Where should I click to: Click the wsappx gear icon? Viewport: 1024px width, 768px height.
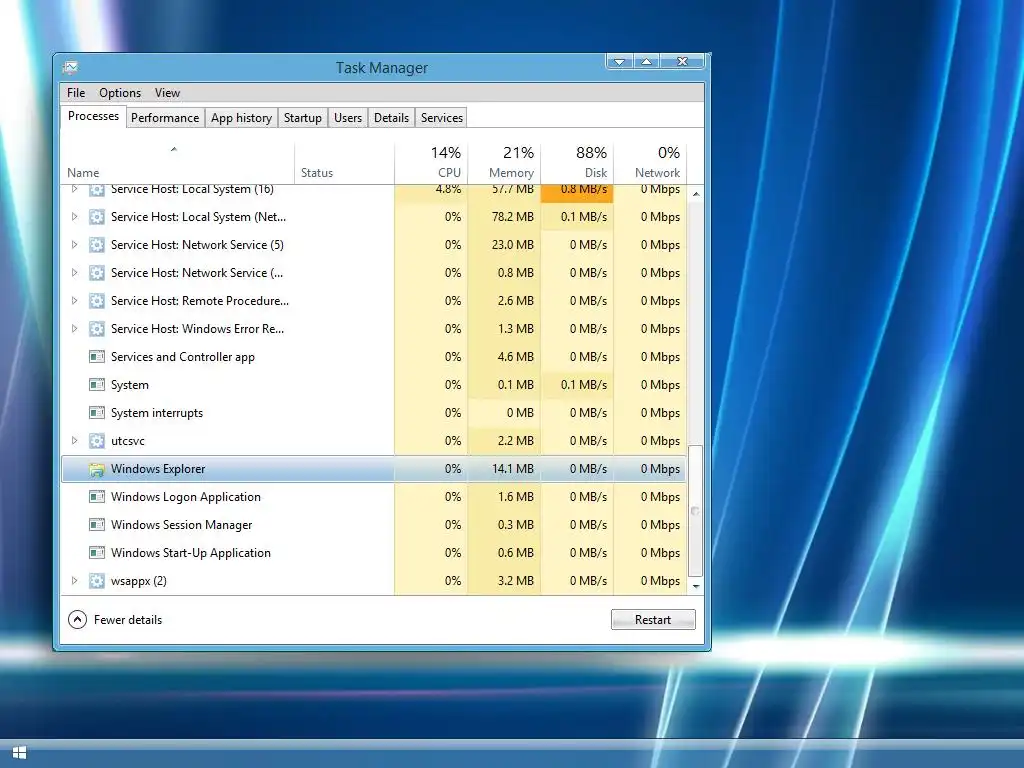click(97, 581)
